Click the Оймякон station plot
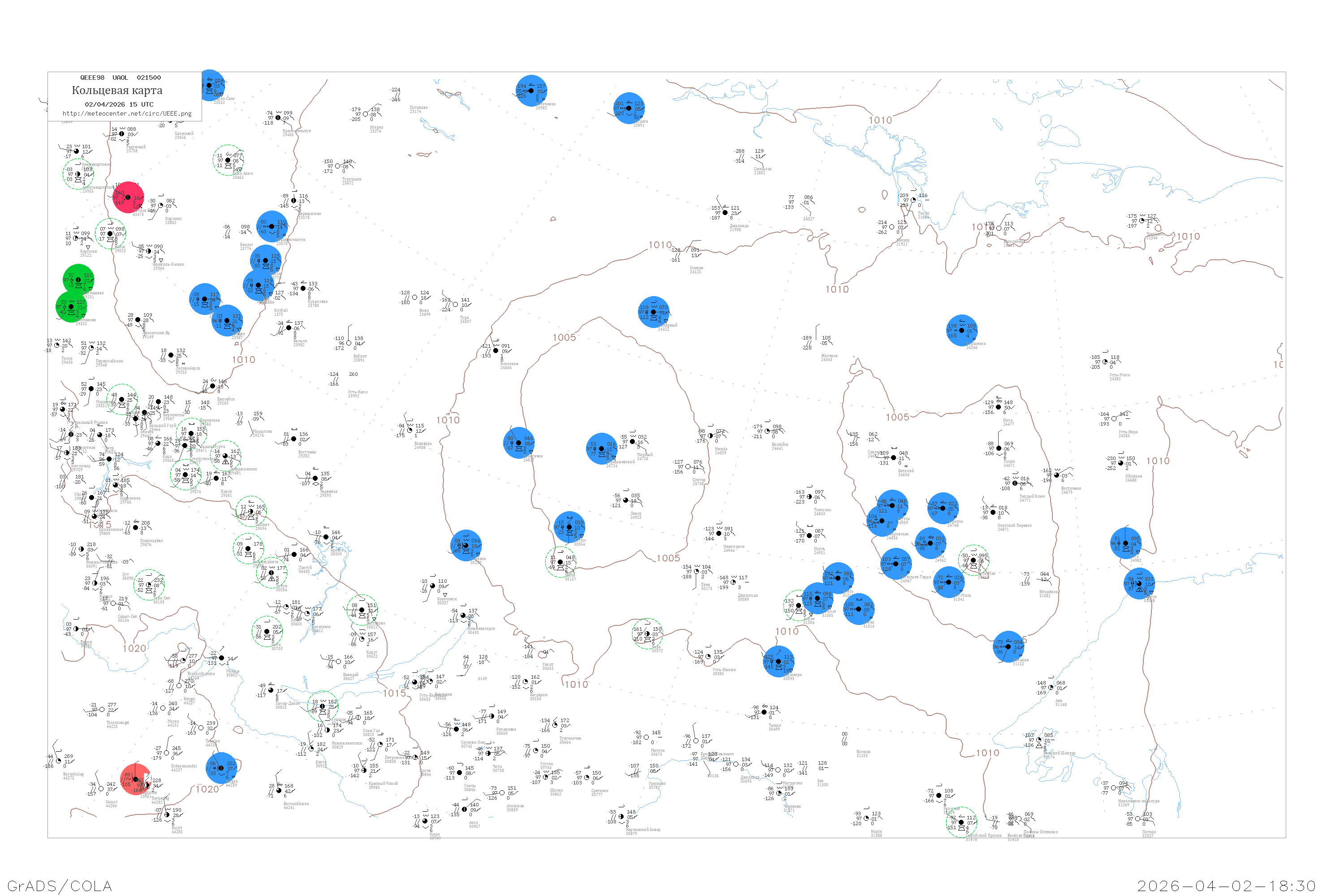Screen dimensions: 1344x896 (x=1120, y=463)
